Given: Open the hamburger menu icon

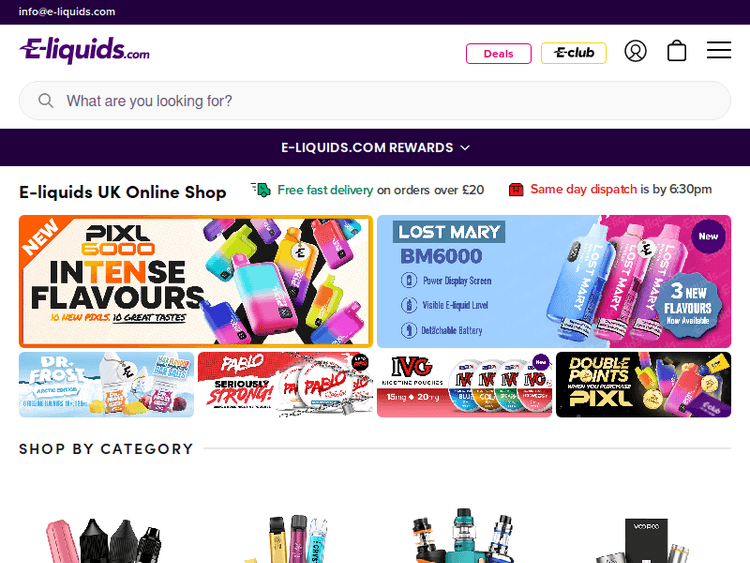Looking at the screenshot, I should [x=719, y=50].
